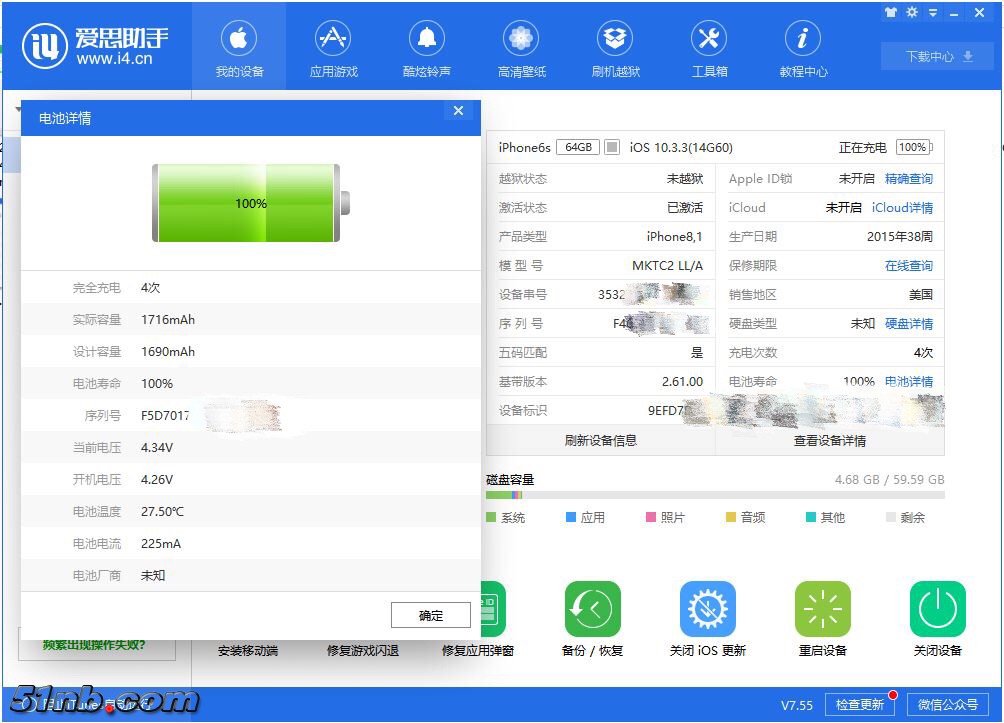This screenshot has width=1004, height=723.
Task: Open the 我的设备 (My Device) tab
Action: pyautogui.click(x=238, y=48)
